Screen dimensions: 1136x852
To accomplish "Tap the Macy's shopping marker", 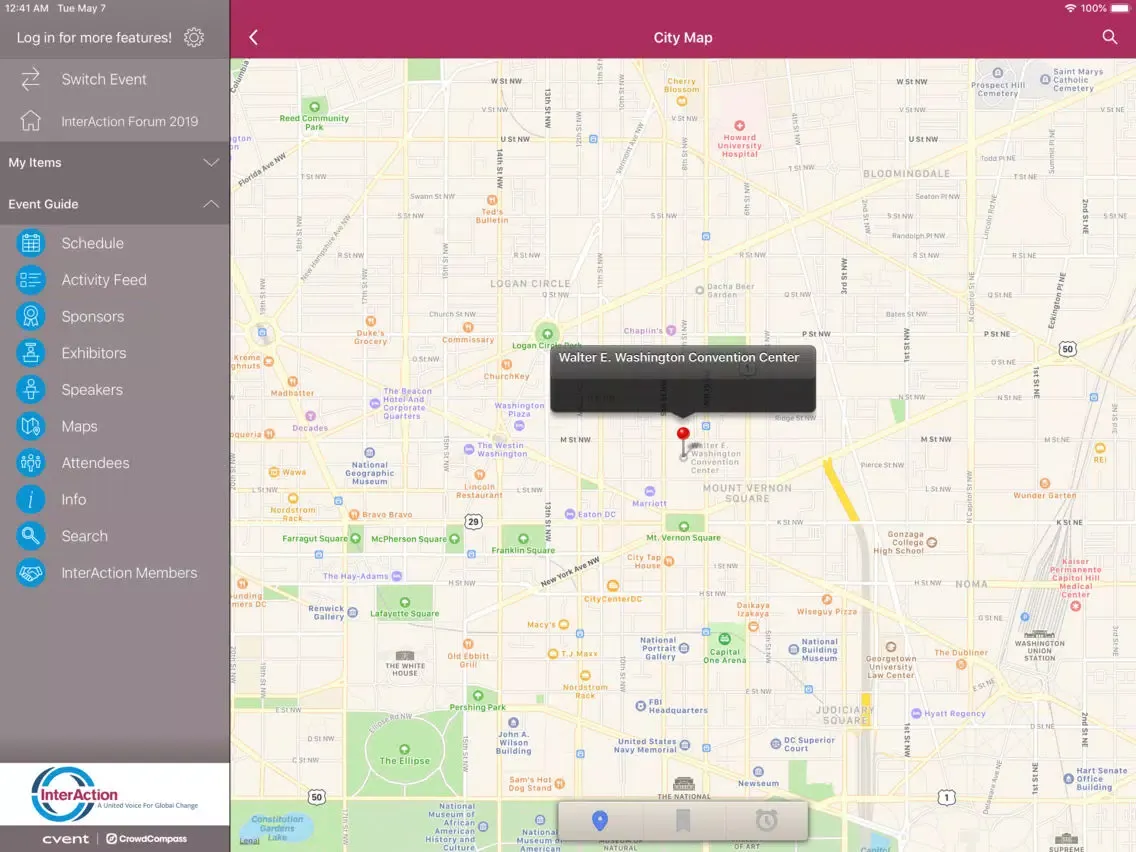I will 564,624.
